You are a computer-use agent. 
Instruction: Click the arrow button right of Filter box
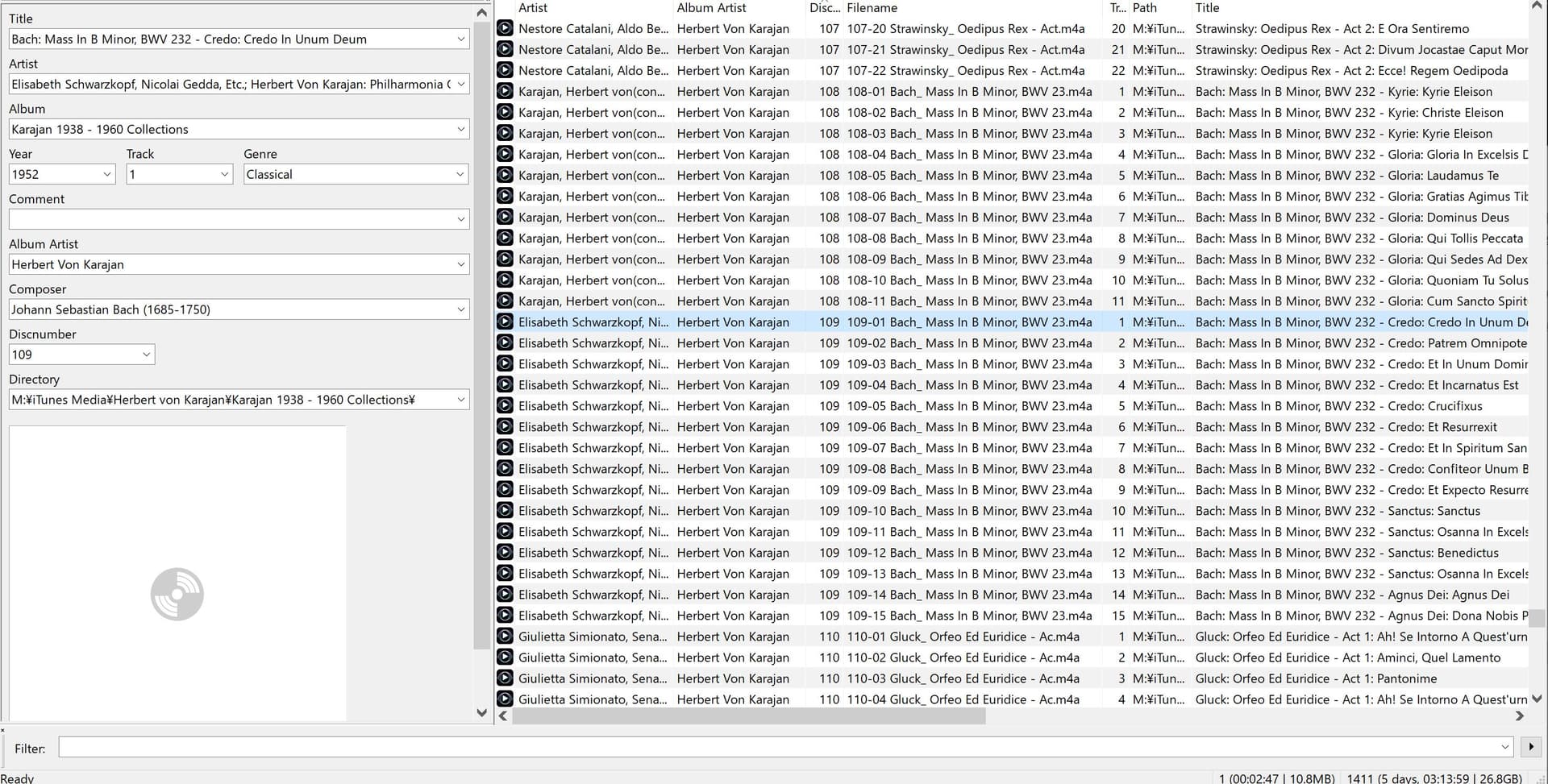tap(1530, 747)
